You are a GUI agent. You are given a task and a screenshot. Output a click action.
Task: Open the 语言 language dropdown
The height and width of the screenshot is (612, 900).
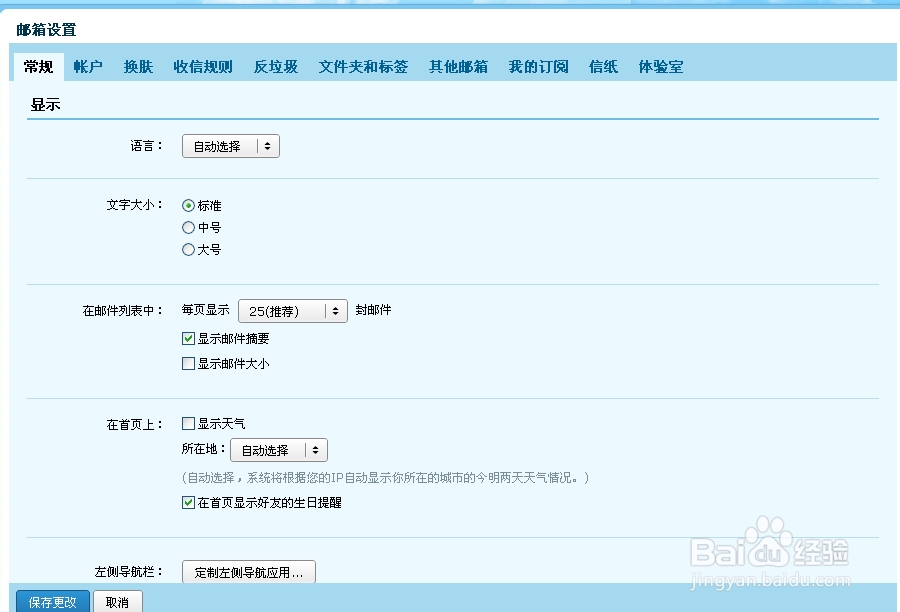(x=230, y=145)
